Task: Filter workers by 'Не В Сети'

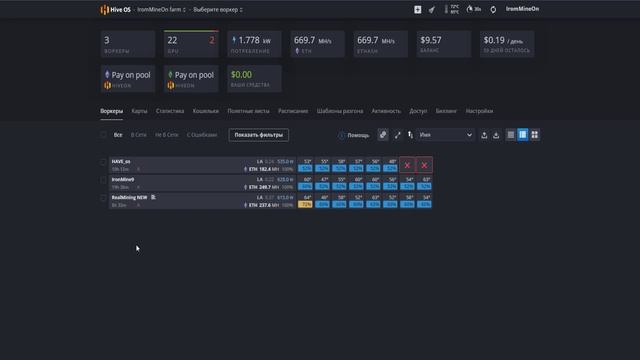Action: [167, 135]
